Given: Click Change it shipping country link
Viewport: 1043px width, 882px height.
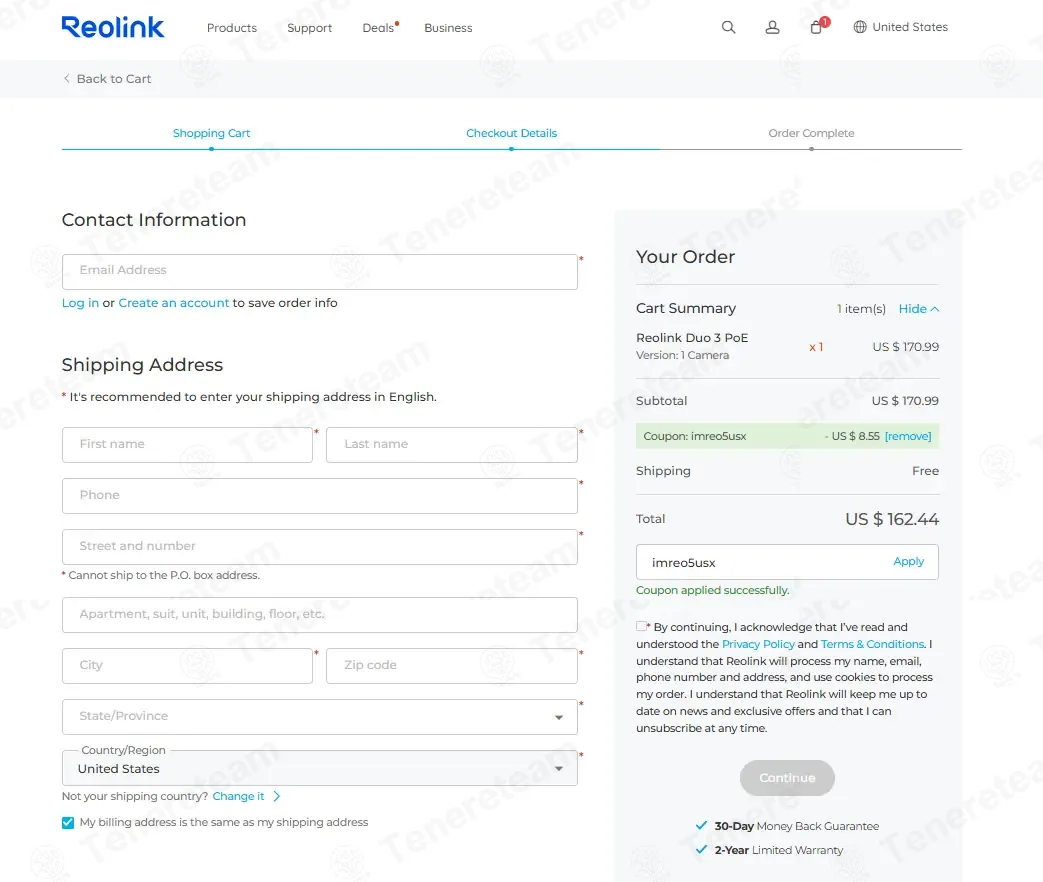Looking at the screenshot, I should (x=238, y=796).
